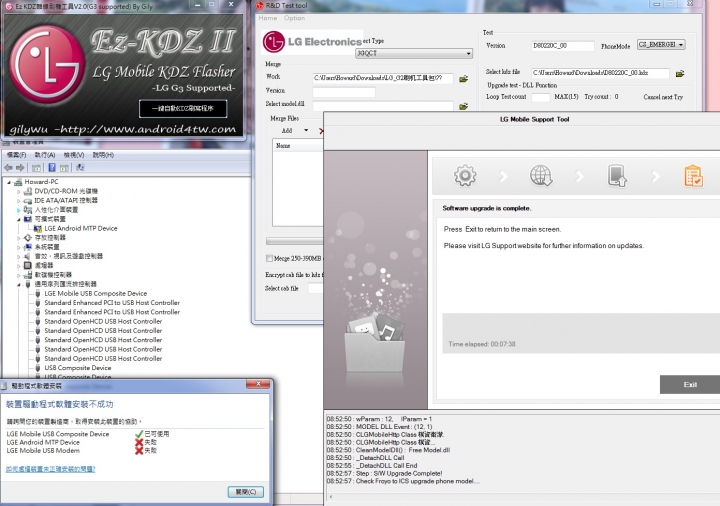Click the merge progress bar in R&D Test tool

[x=294, y=241]
